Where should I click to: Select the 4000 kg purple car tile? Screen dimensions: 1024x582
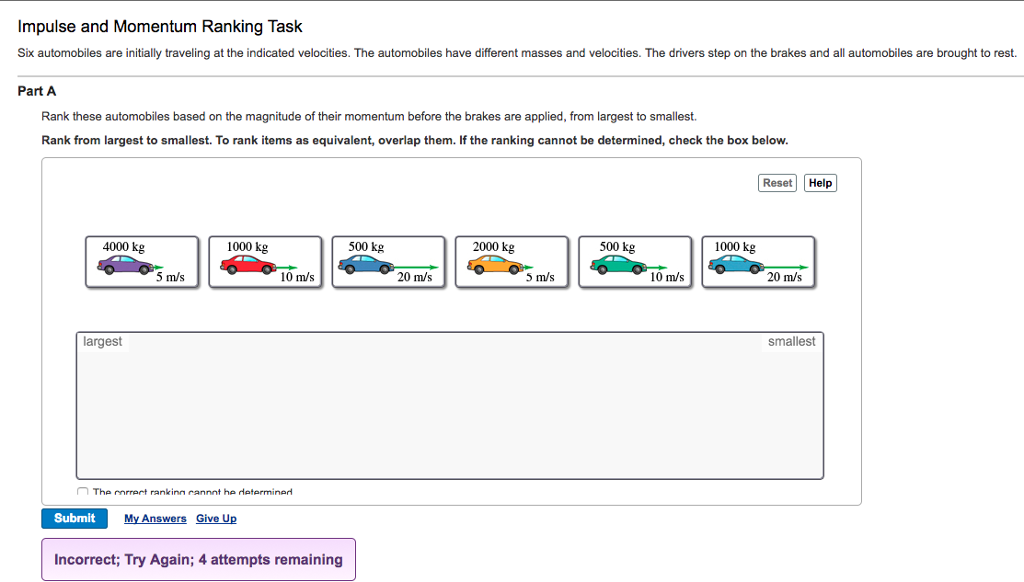point(142,261)
